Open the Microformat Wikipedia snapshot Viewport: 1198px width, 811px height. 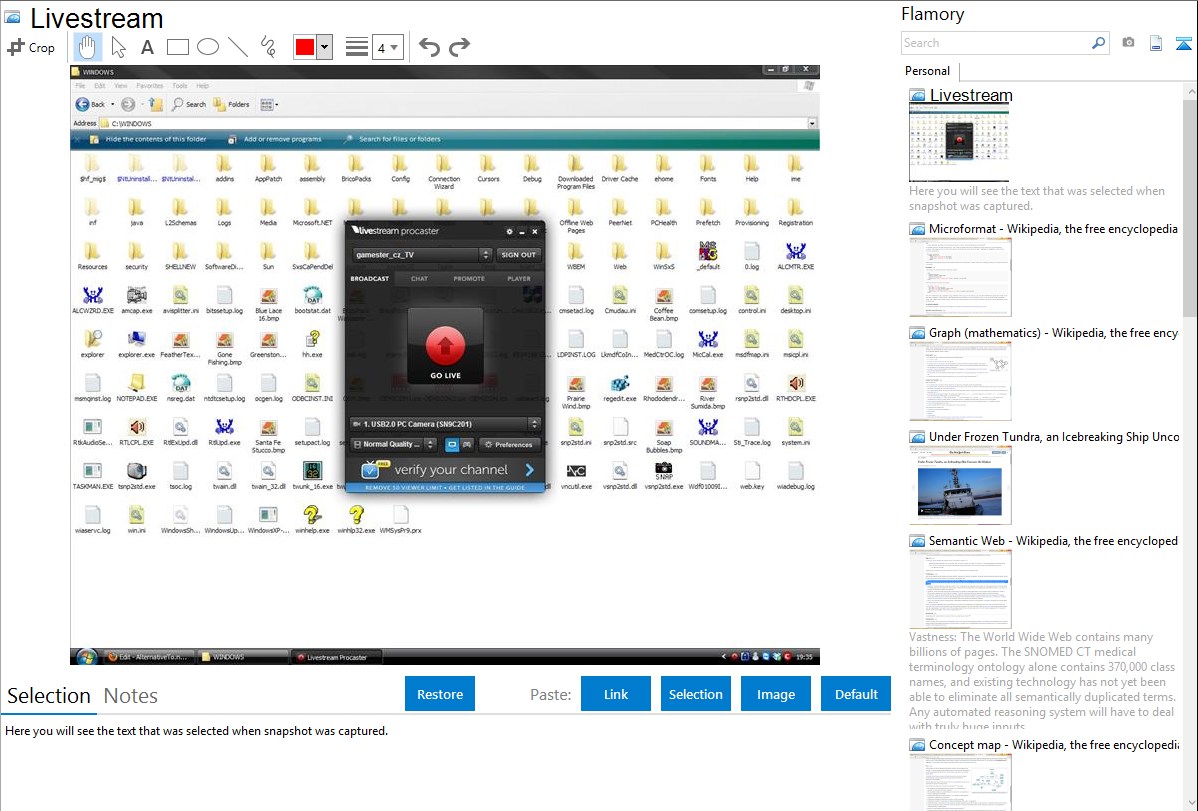[x=1053, y=229]
